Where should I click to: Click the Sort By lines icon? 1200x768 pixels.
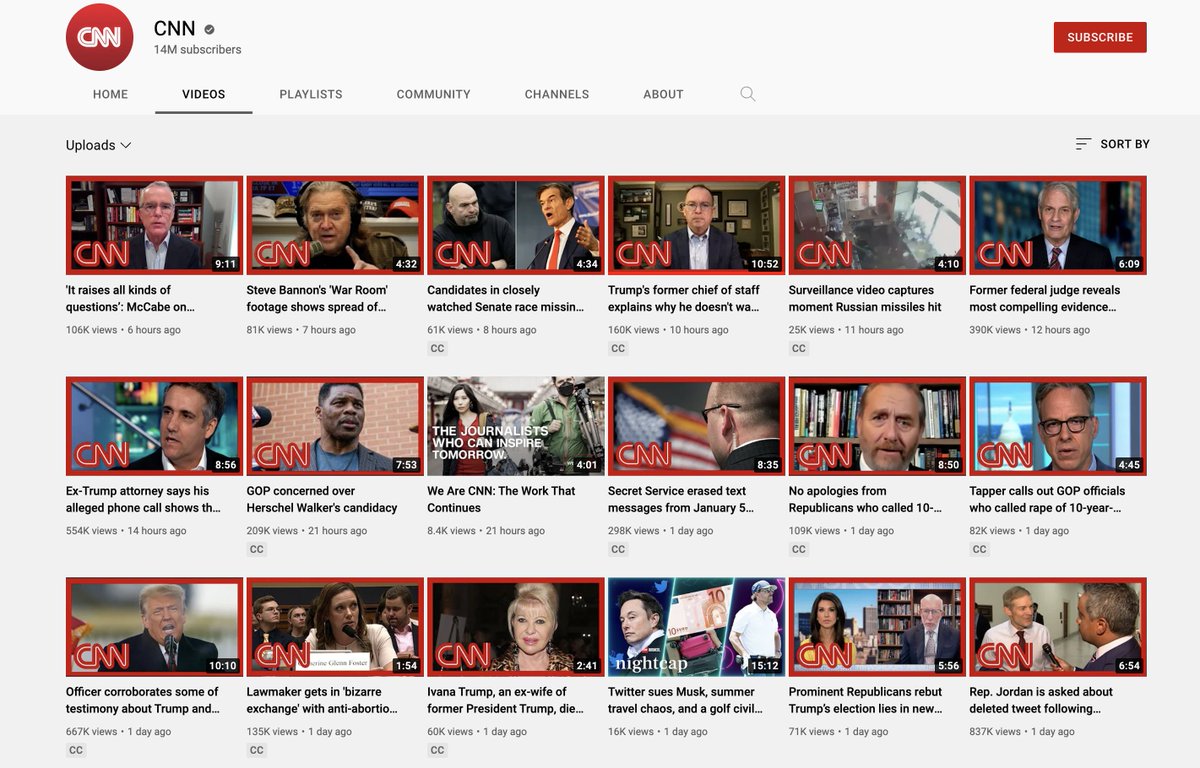click(x=1083, y=144)
